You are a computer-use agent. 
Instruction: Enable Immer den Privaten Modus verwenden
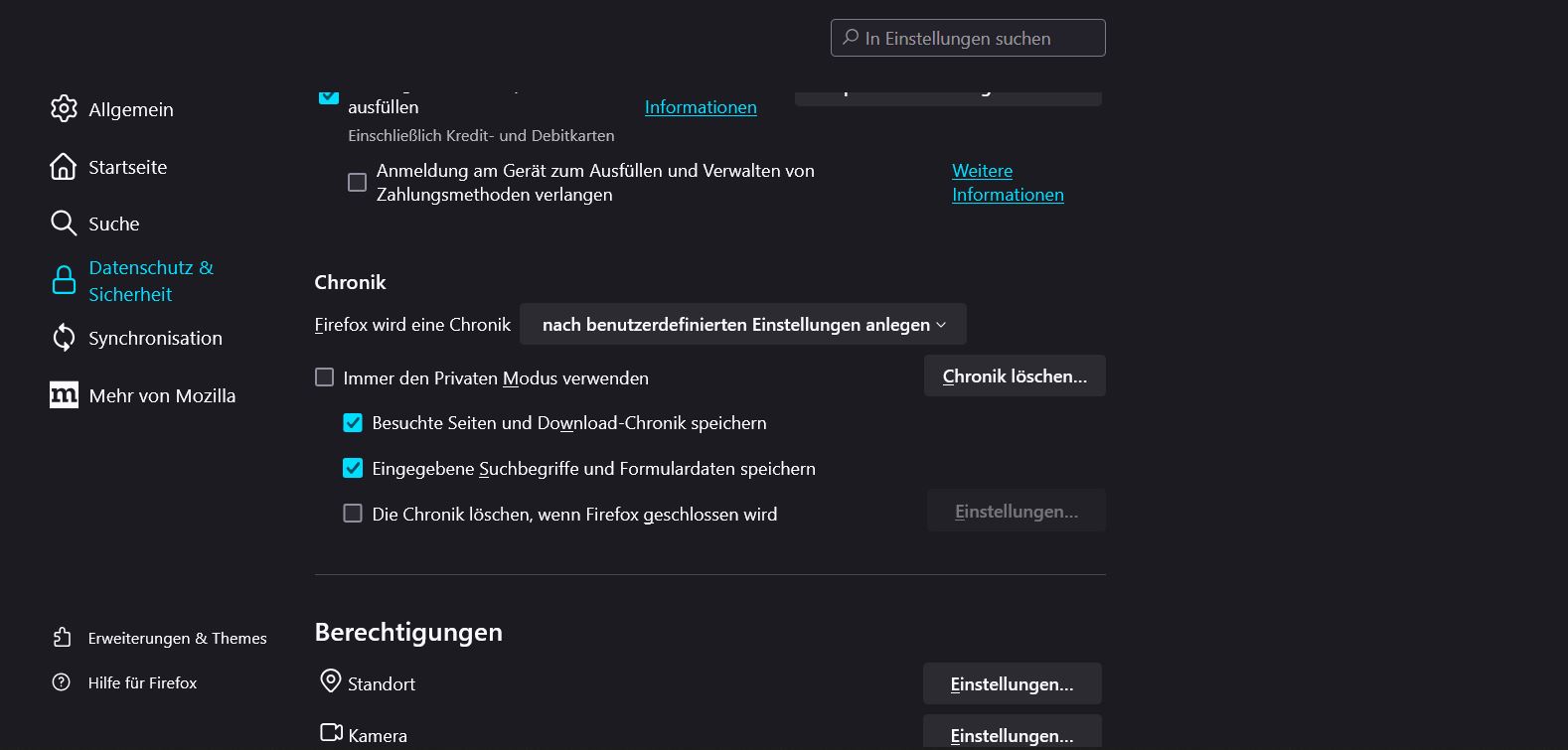[325, 377]
